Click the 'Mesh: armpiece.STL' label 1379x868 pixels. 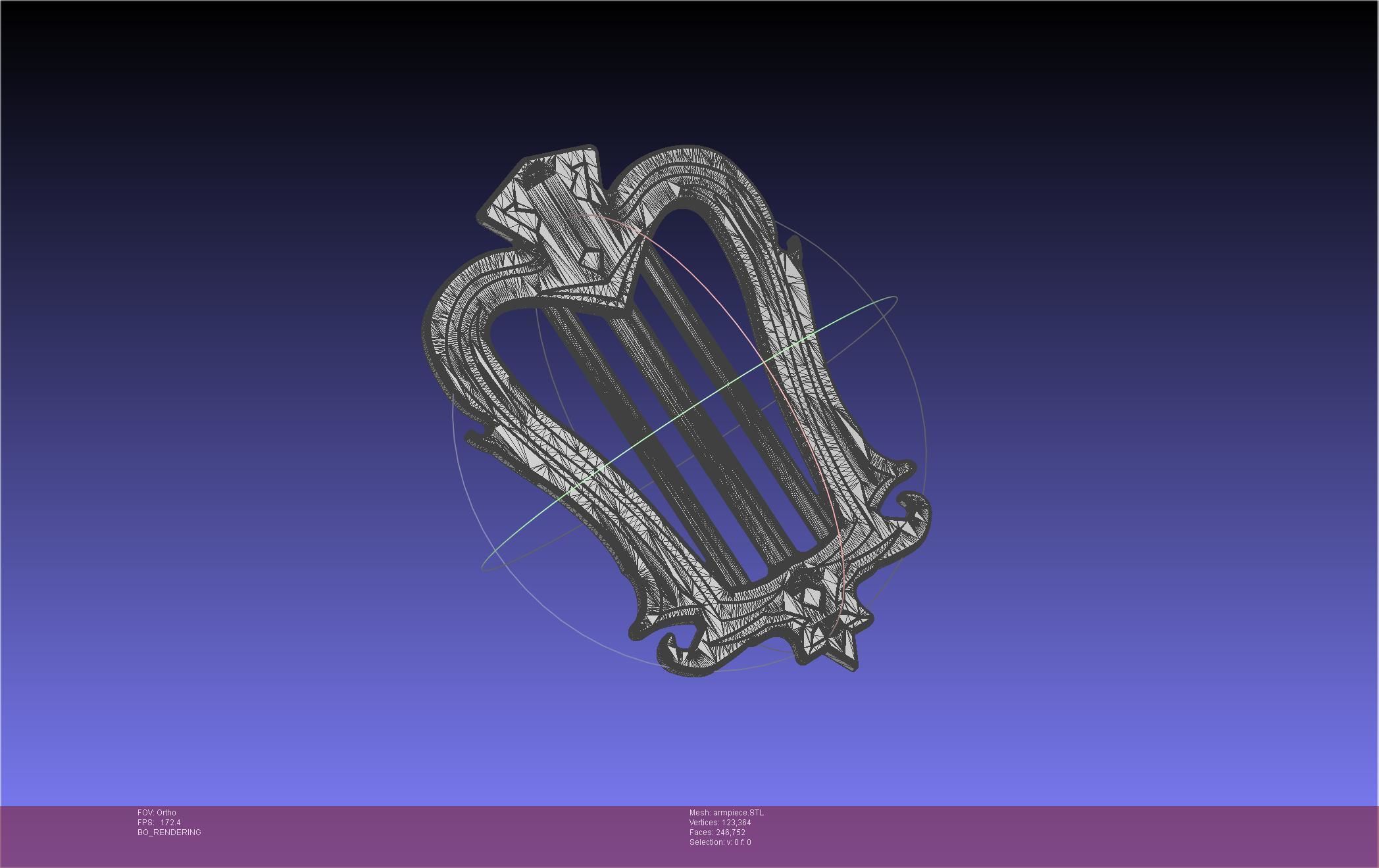726,813
